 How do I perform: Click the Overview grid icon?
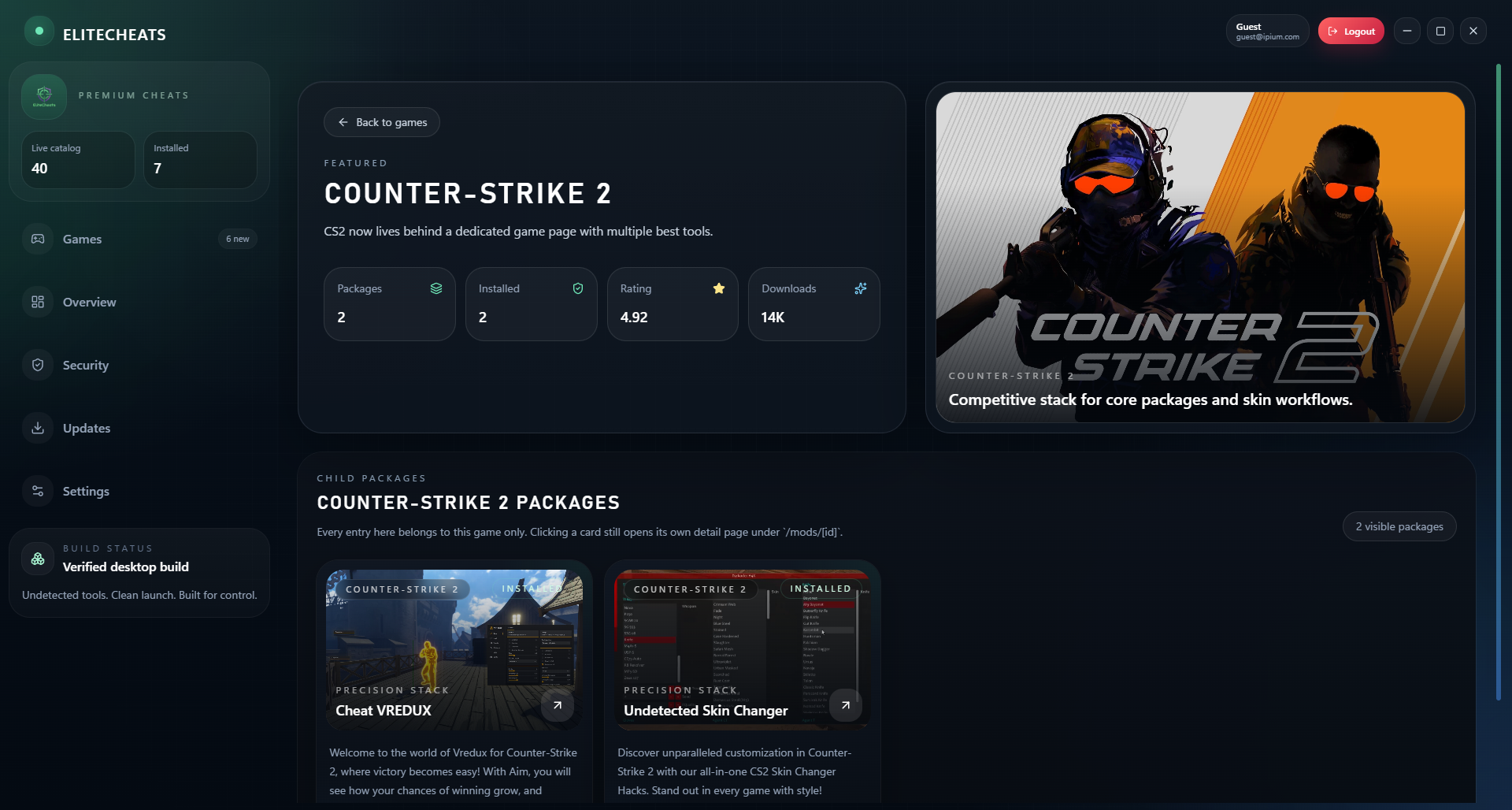pyautogui.click(x=38, y=302)
